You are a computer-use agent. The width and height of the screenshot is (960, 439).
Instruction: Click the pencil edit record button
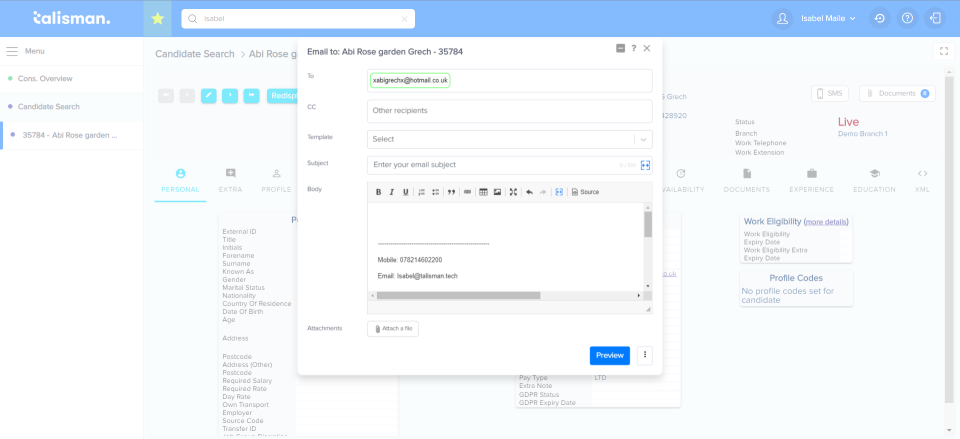click(x=209, y=96)
